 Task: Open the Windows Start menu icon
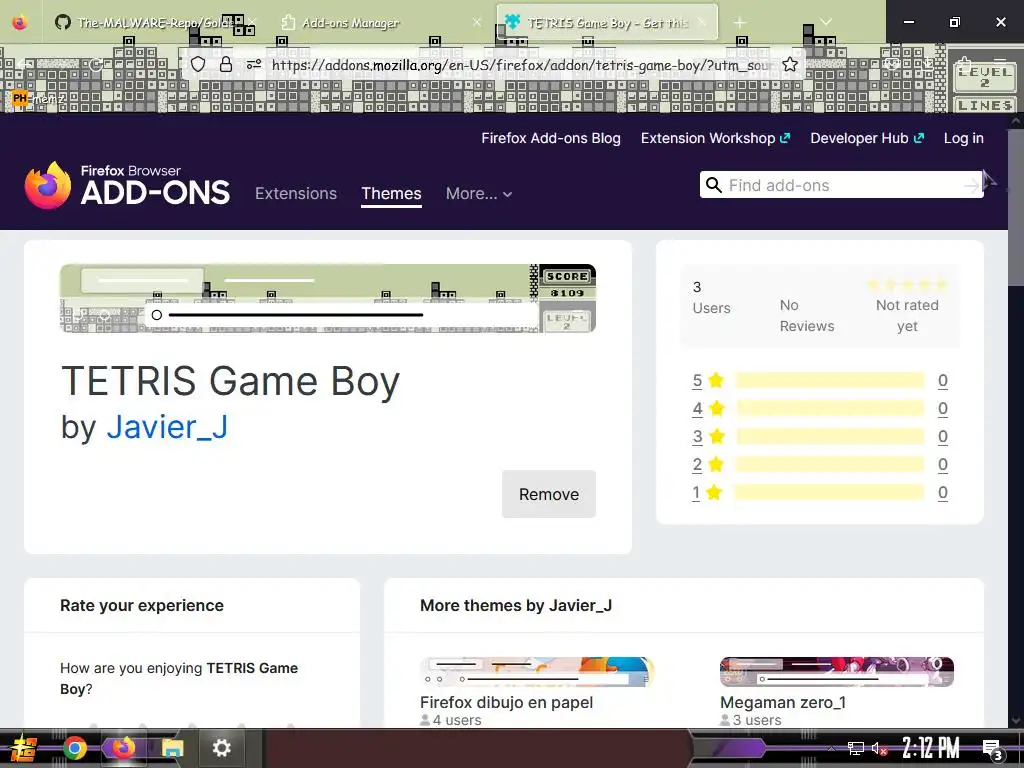pos(24,748)
